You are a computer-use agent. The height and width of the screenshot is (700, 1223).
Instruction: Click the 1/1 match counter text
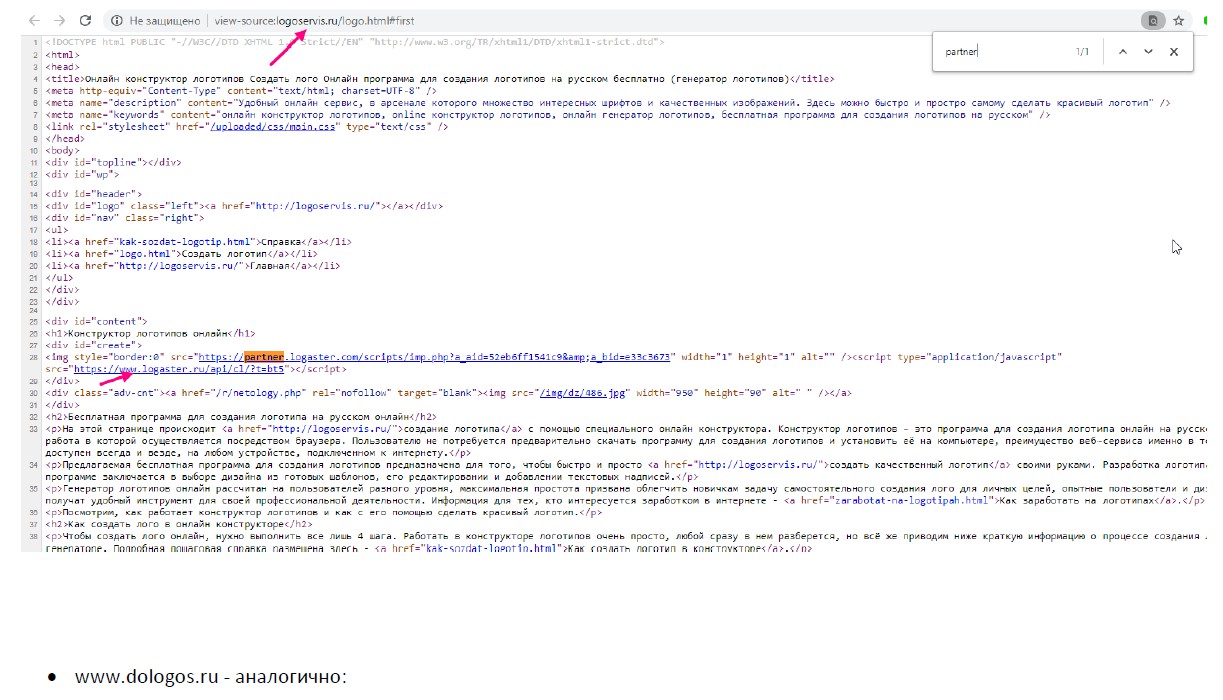pyautogui.click(x=1083, y=51)
